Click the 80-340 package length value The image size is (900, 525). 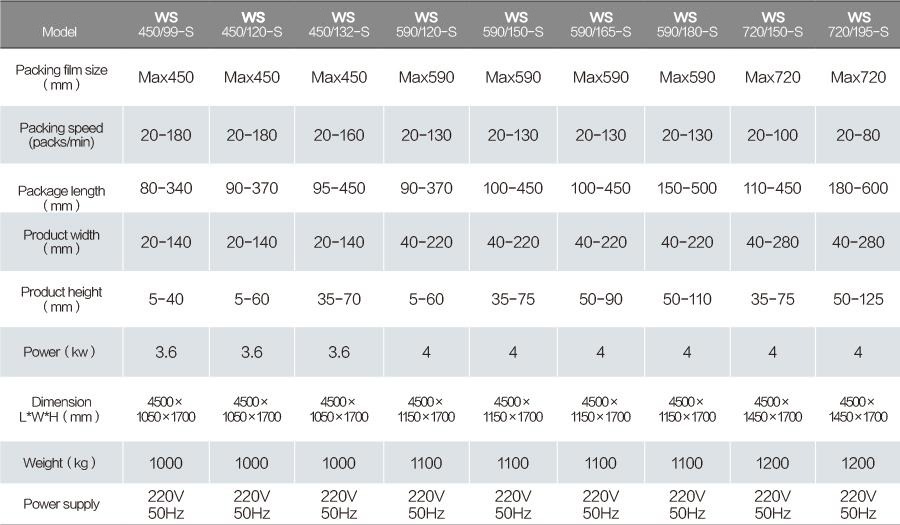coord(166,188)
